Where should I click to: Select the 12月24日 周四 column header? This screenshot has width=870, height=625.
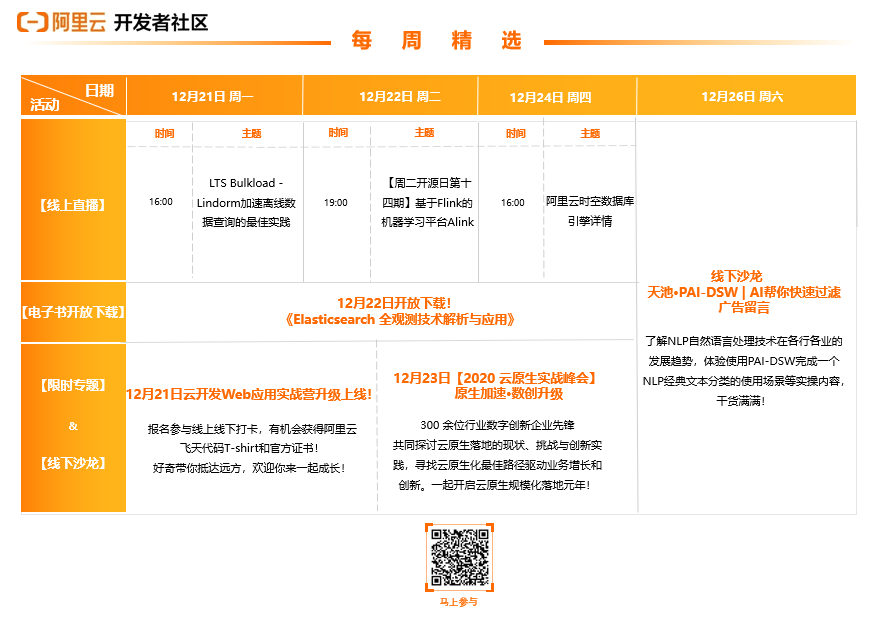pos(550,98)
